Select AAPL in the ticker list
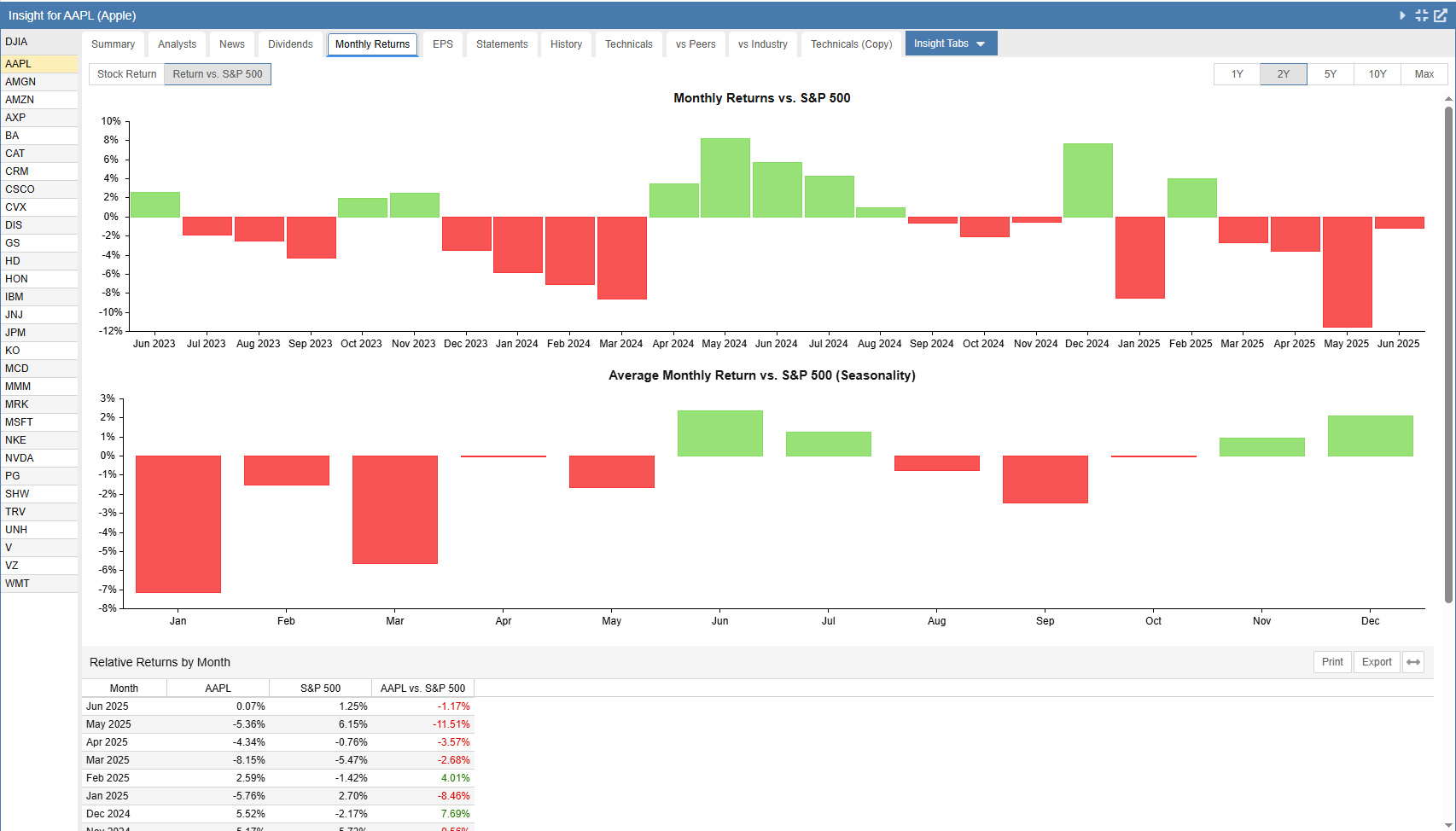1456x831 pixels. pos(39,64)
